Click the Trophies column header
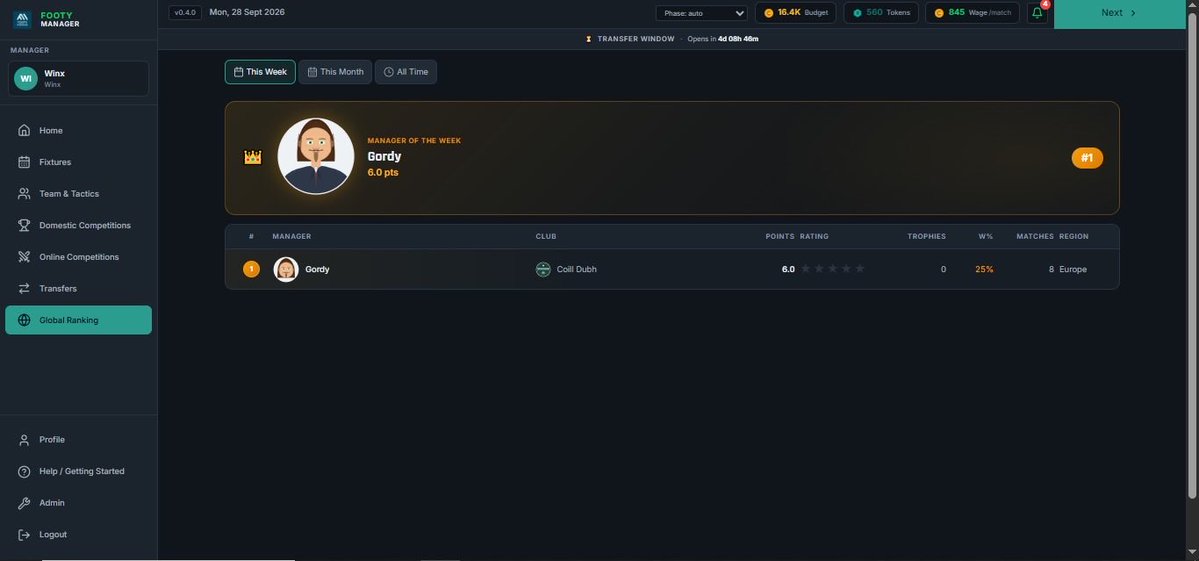This screenshot has height=561, width=1199. click(x=927, y=237)
